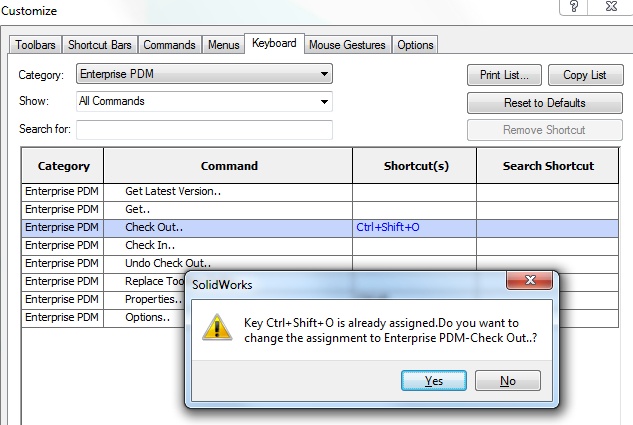Switch to the Shortcut Bars tab
633x425 pixels.
click(x=100, y=44)
